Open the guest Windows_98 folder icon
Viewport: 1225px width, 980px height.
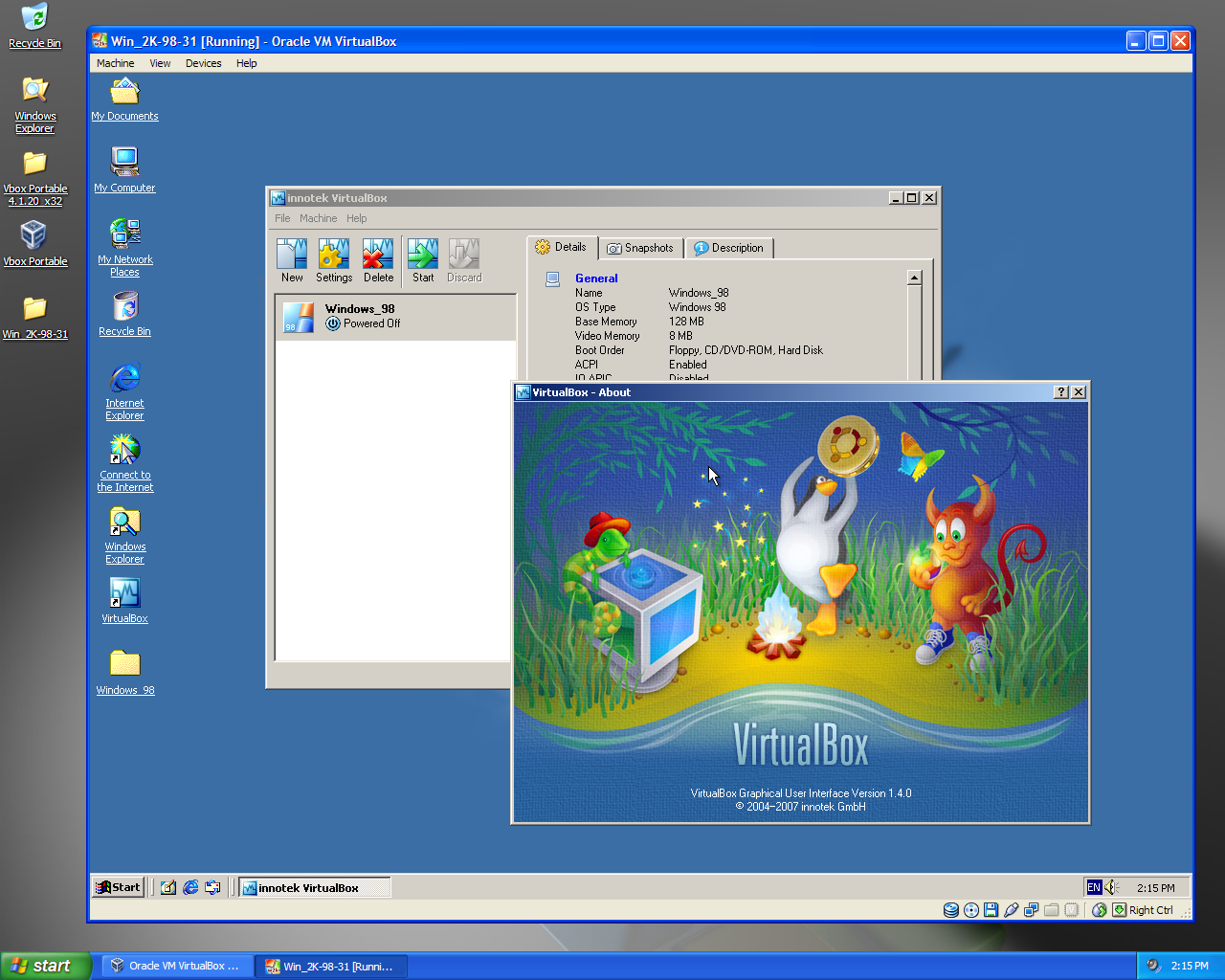[124, 672]
